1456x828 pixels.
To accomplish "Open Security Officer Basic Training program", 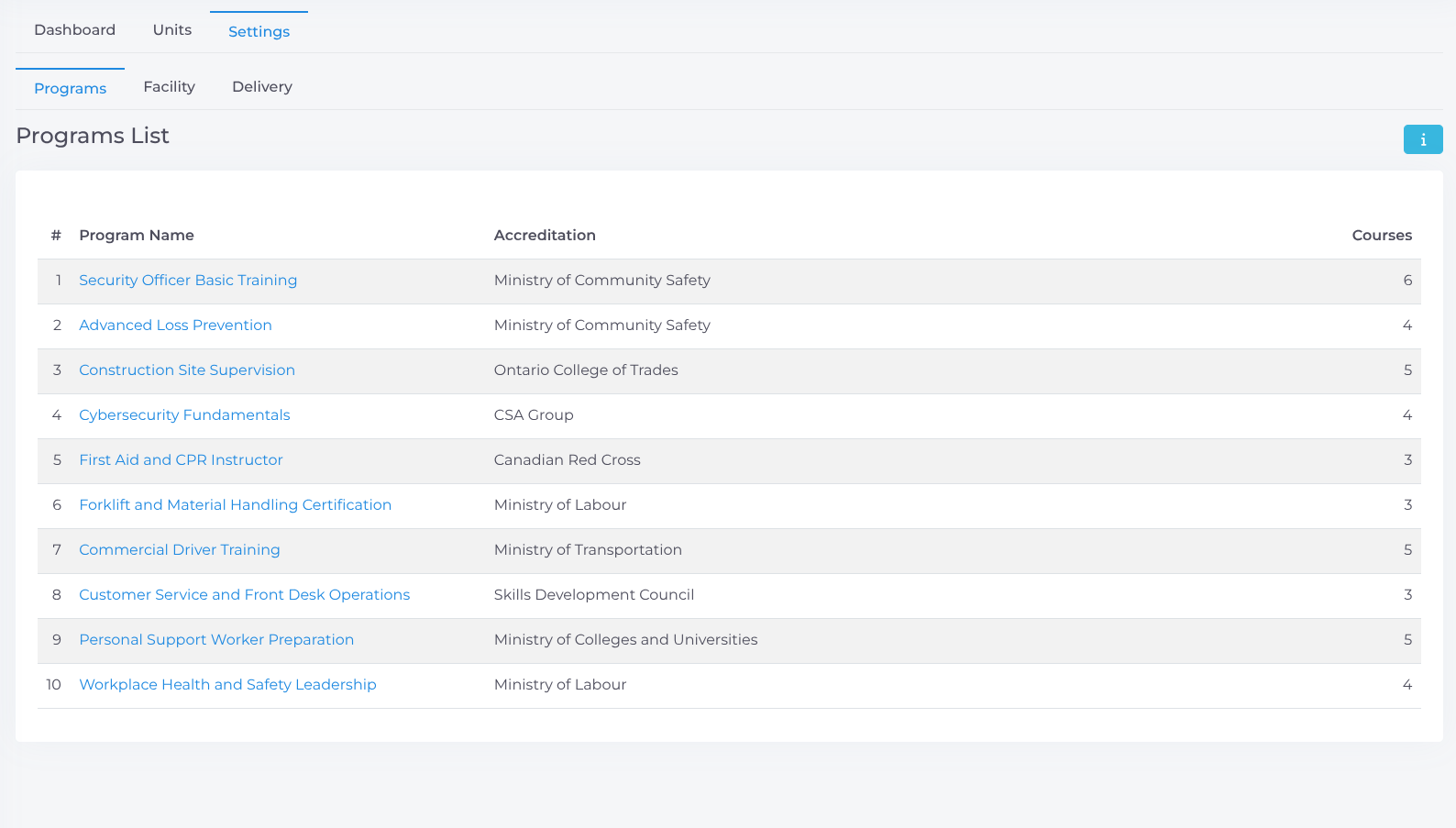I will tap(188, 281).
